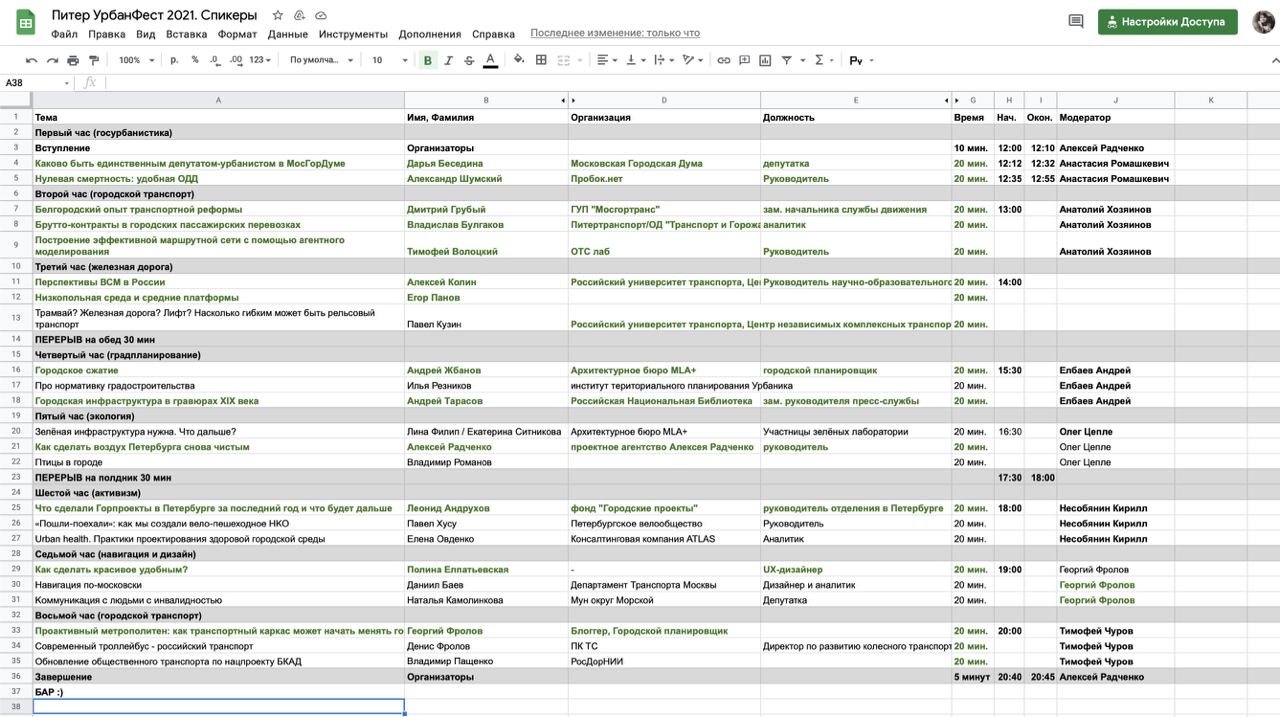Open the text color picker

click(490, 60)
